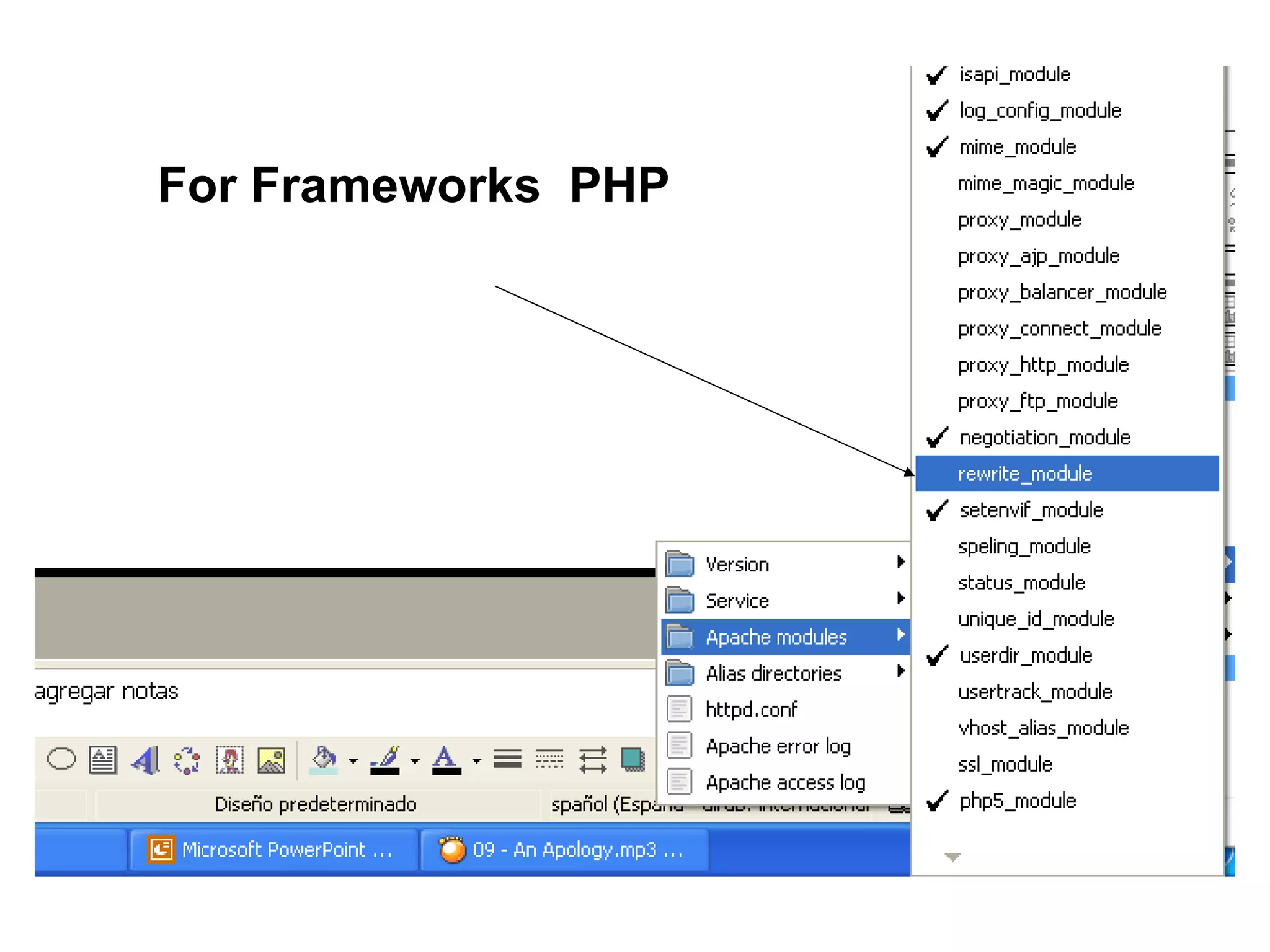
Task: Select Apache modules menu entry
Action: click(785, 637)
